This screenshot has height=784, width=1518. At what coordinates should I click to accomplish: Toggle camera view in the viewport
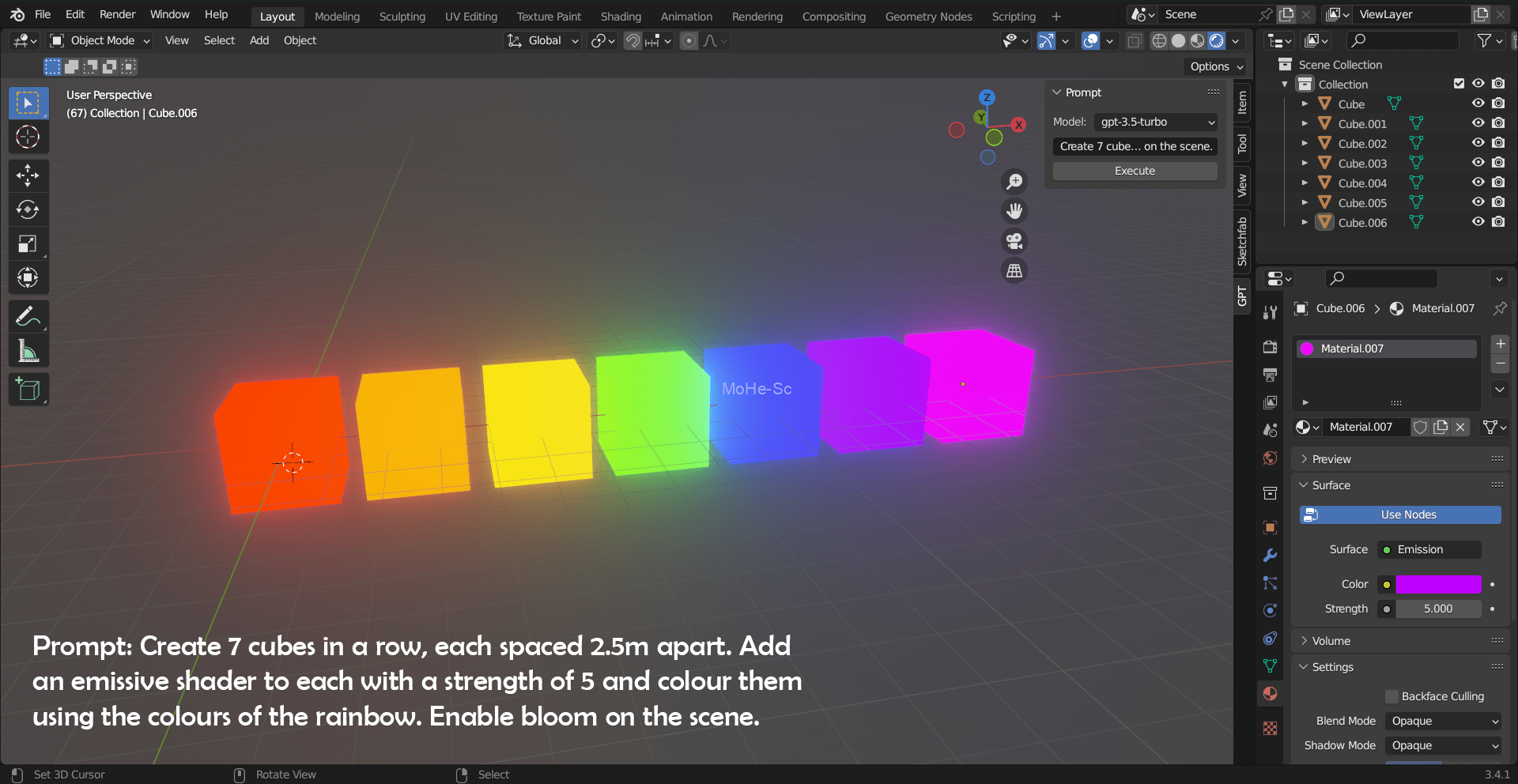point(1014,241)
